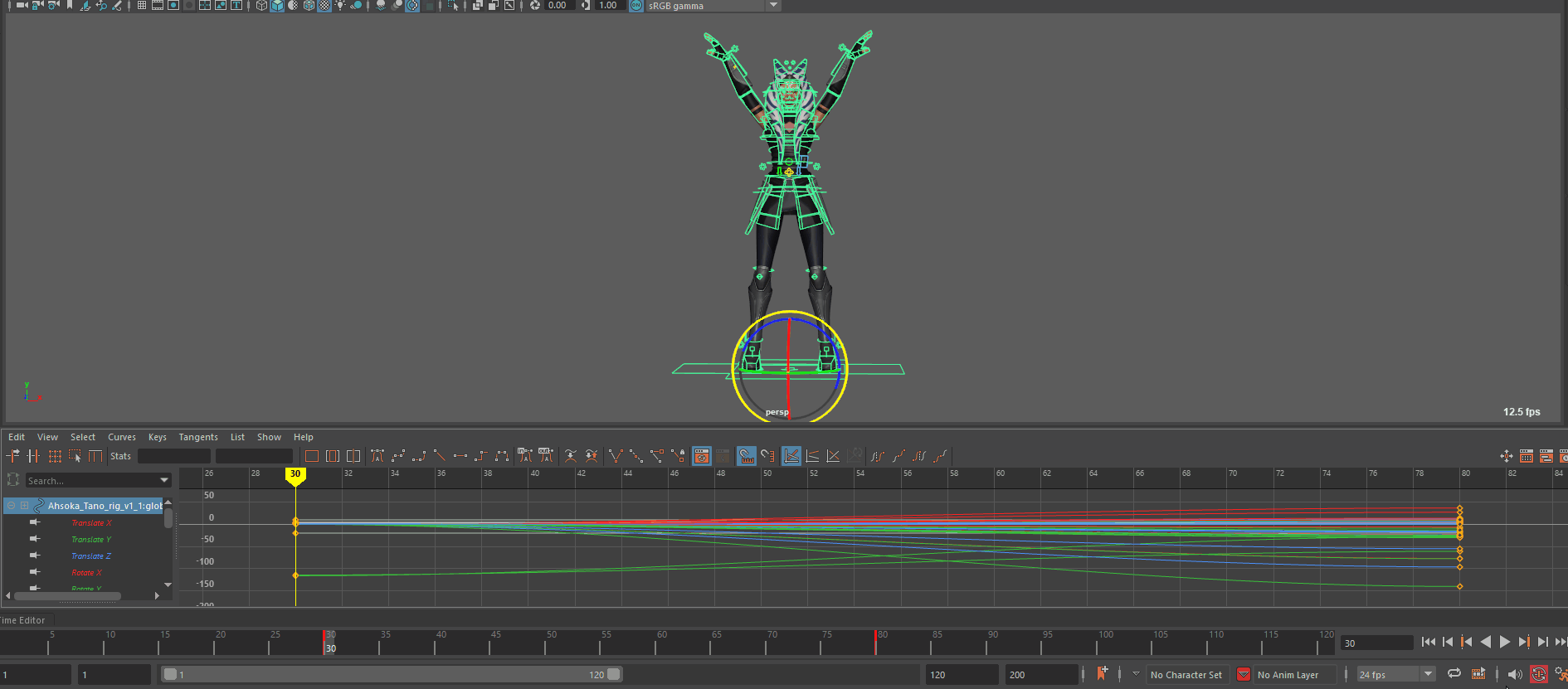1568x689 pixels.
Task: Set Linear tangents on keys
Action: point(440,456)
